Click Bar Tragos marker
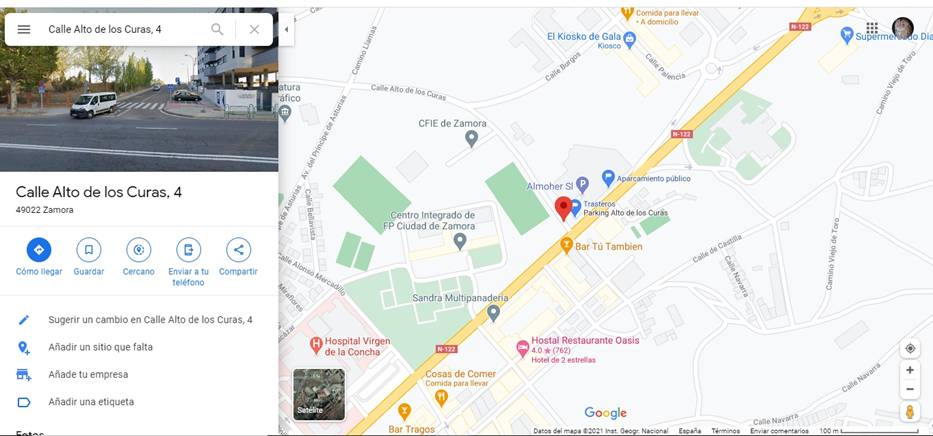933x436 pixels. [x=404, y=411]
